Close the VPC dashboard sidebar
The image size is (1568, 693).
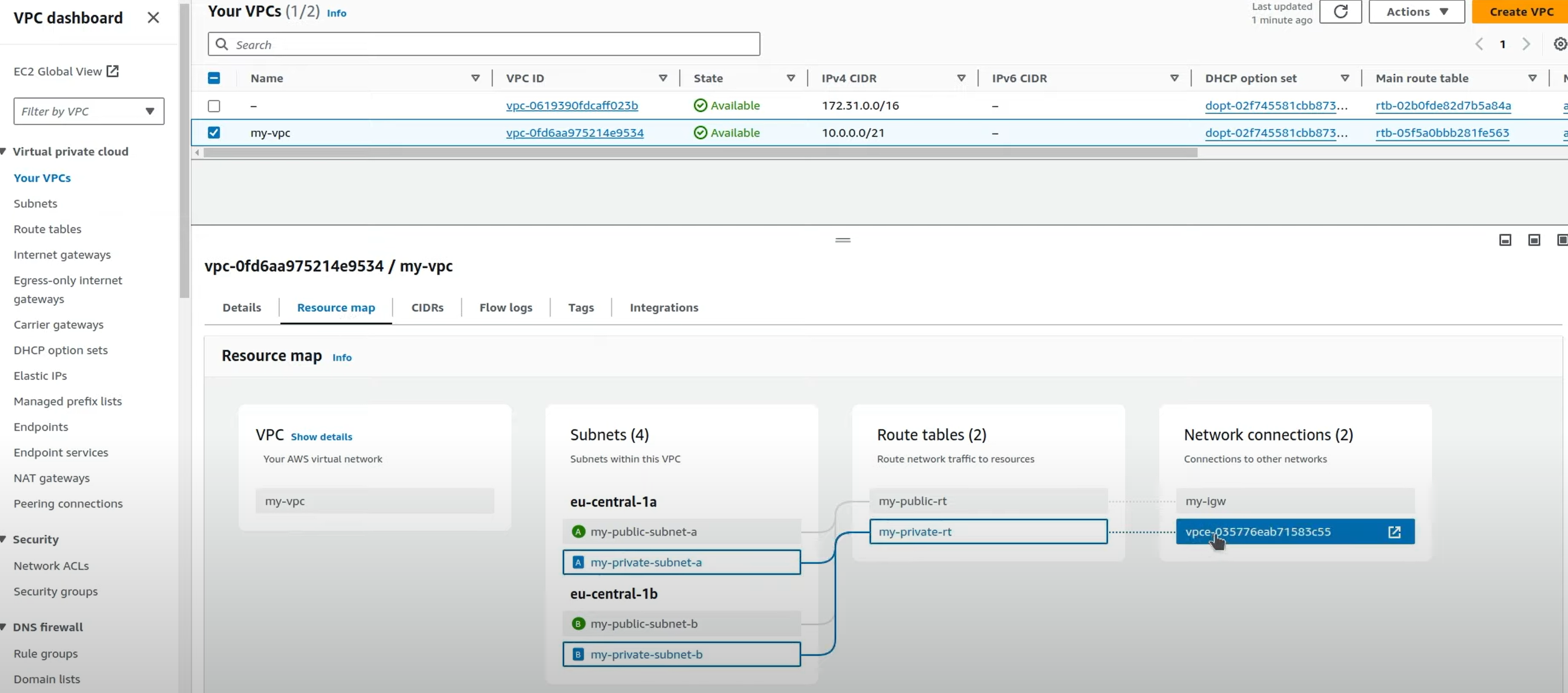(153, 17)
